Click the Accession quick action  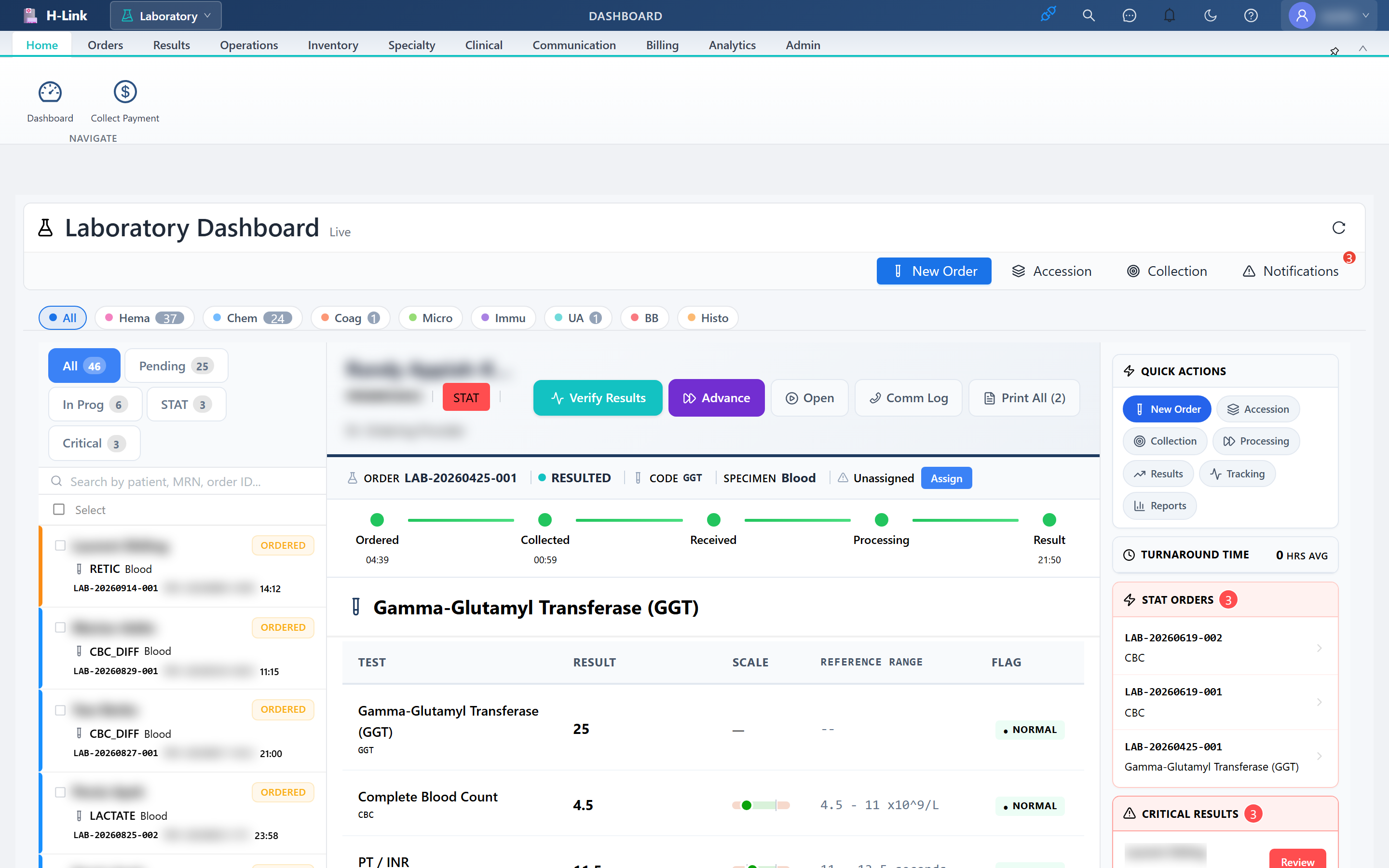1257,409
